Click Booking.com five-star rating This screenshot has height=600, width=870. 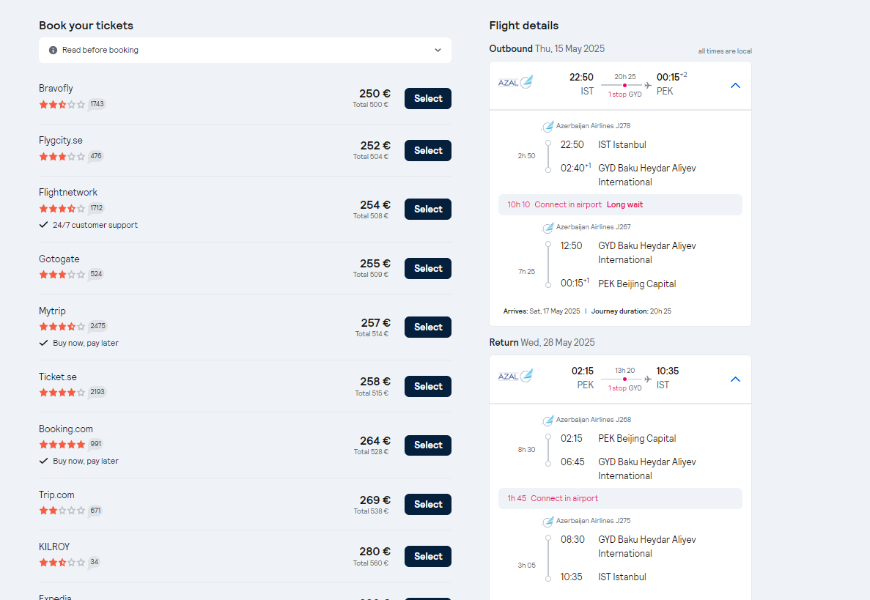(62, 444)
